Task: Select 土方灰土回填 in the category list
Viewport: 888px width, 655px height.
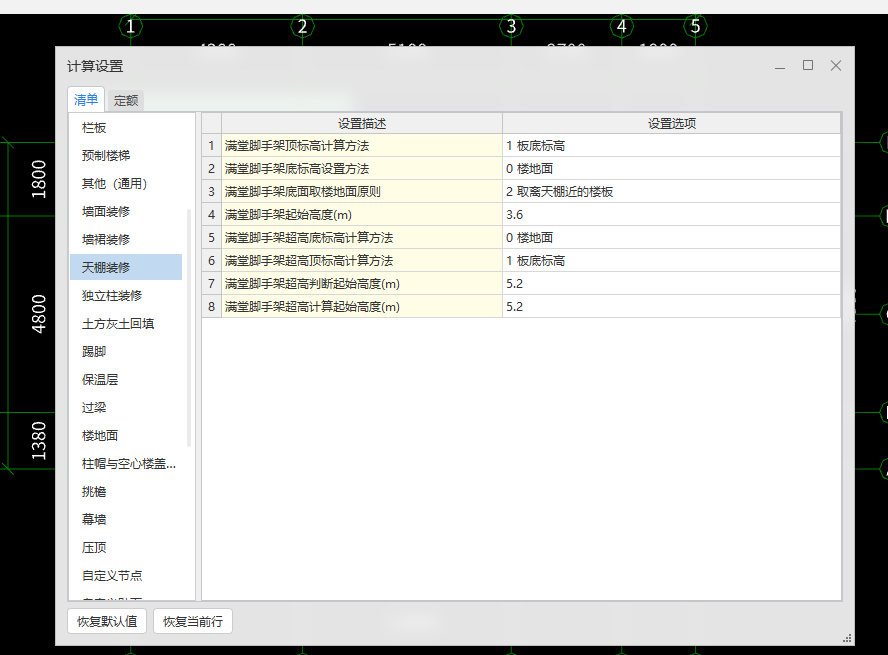Action: pos(126,324)
